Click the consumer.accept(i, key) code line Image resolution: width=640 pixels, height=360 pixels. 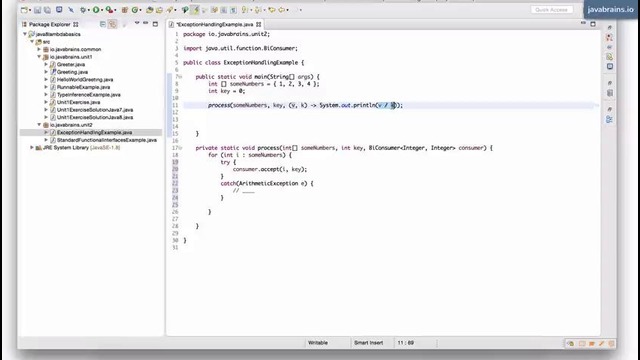(x=270, y=169)
